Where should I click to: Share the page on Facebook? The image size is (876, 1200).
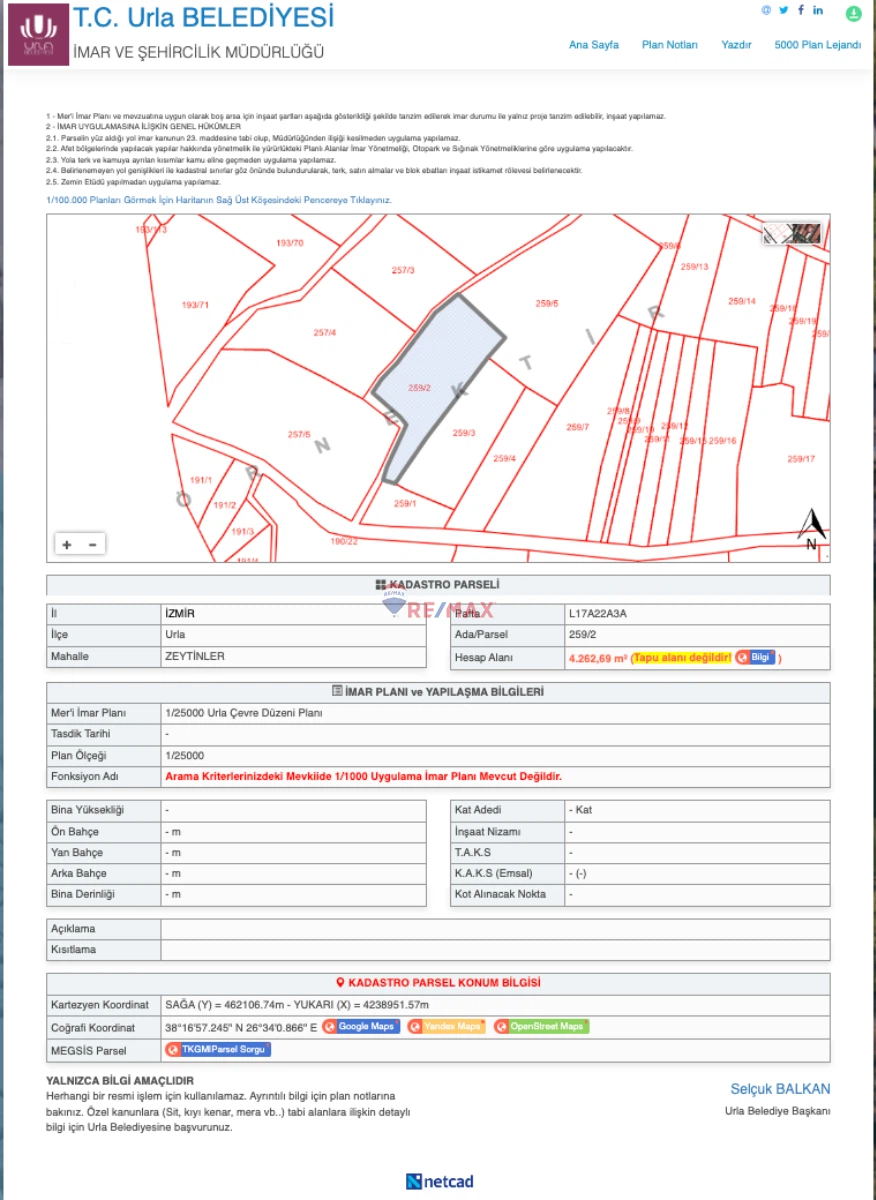point(801,10)
